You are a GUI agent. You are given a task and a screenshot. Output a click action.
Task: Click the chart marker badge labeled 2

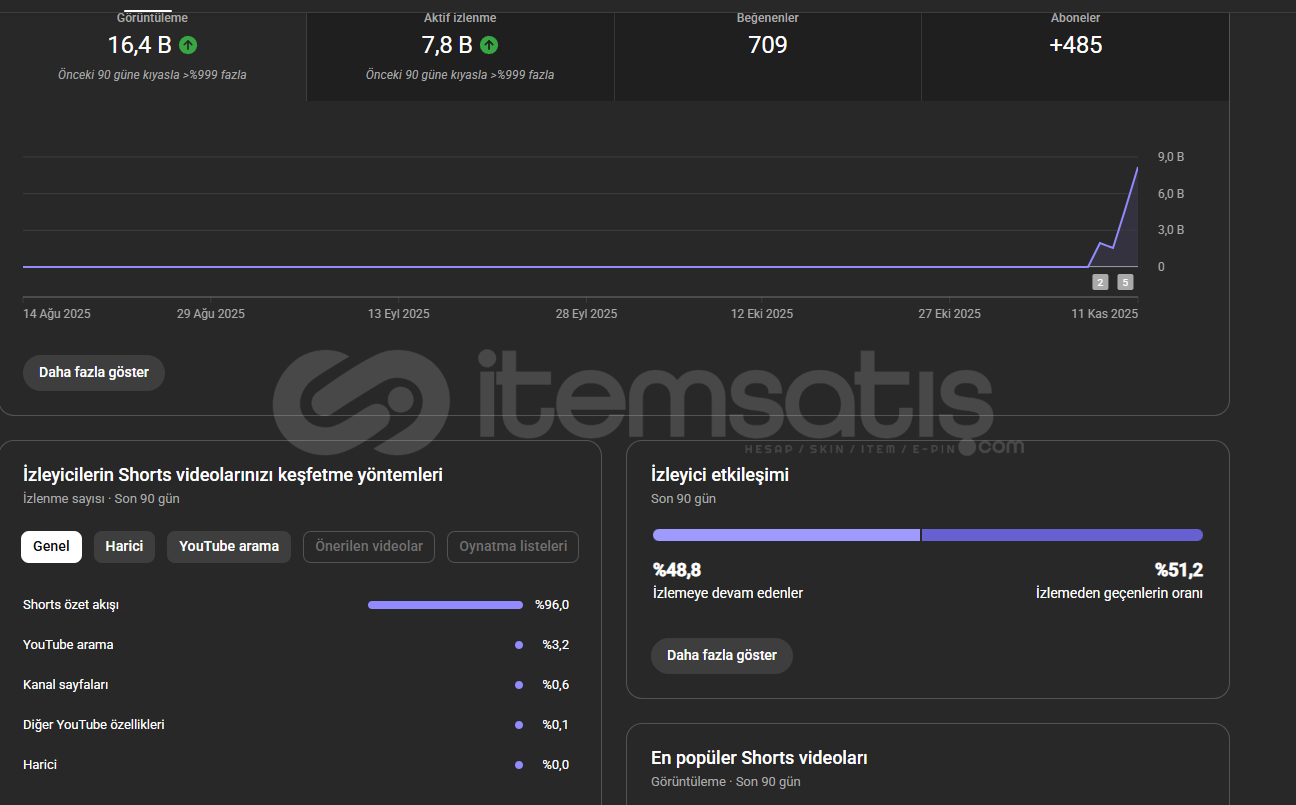1100,282
